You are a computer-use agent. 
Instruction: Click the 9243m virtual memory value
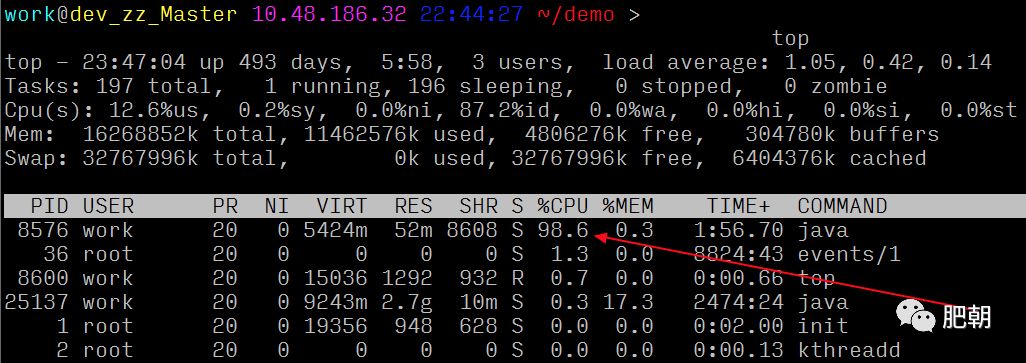coord(335,302)
